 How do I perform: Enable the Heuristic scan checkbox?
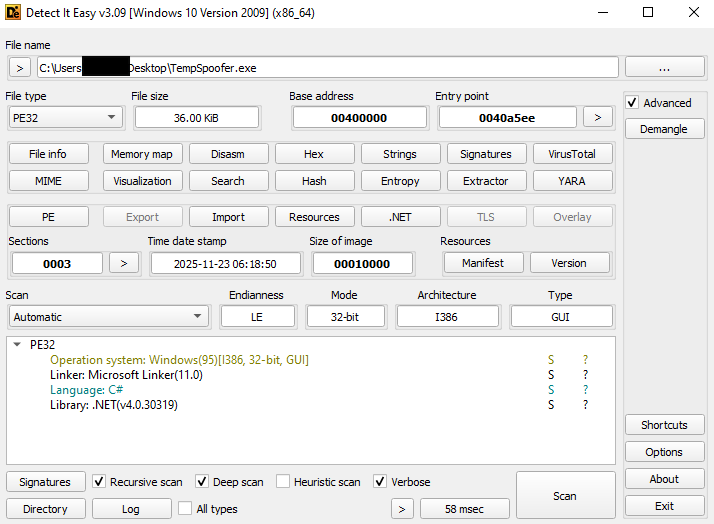(283, 482)
